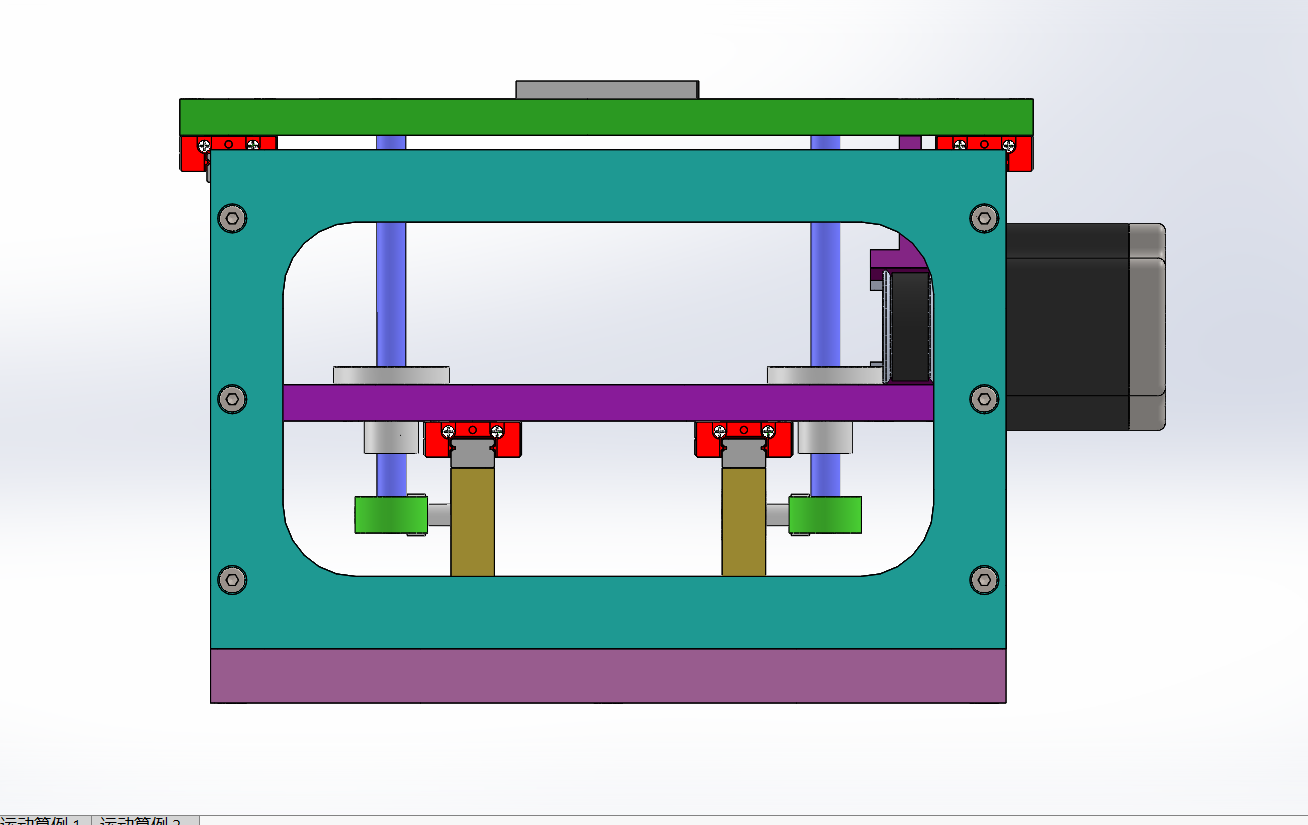
Task: Select the middle-left screw on the teal frame
Action: [232, 400]
